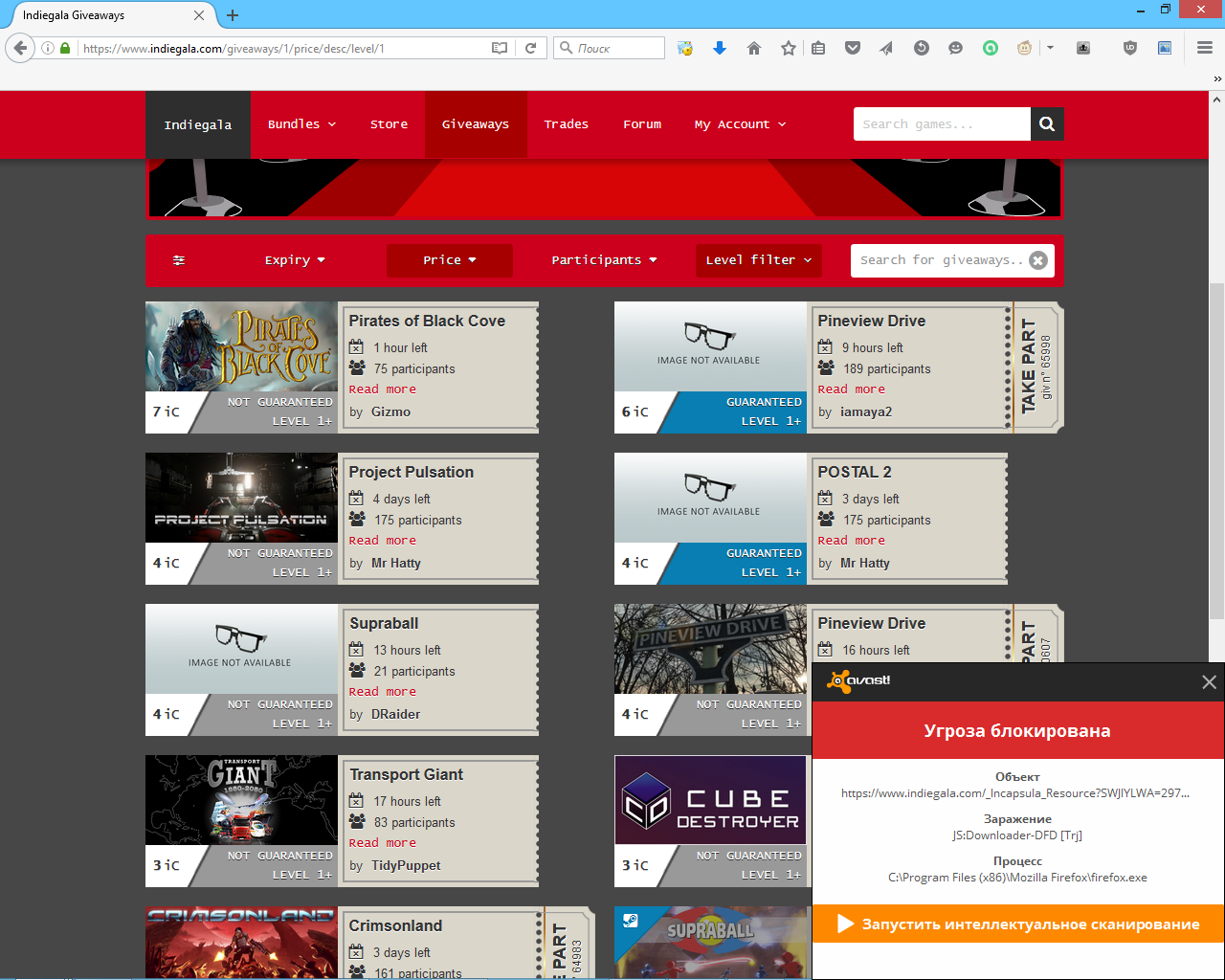Screen dimensions: 1225x980
Task: Clear the giveaway search field
Action: click(x=1038, y=260)
